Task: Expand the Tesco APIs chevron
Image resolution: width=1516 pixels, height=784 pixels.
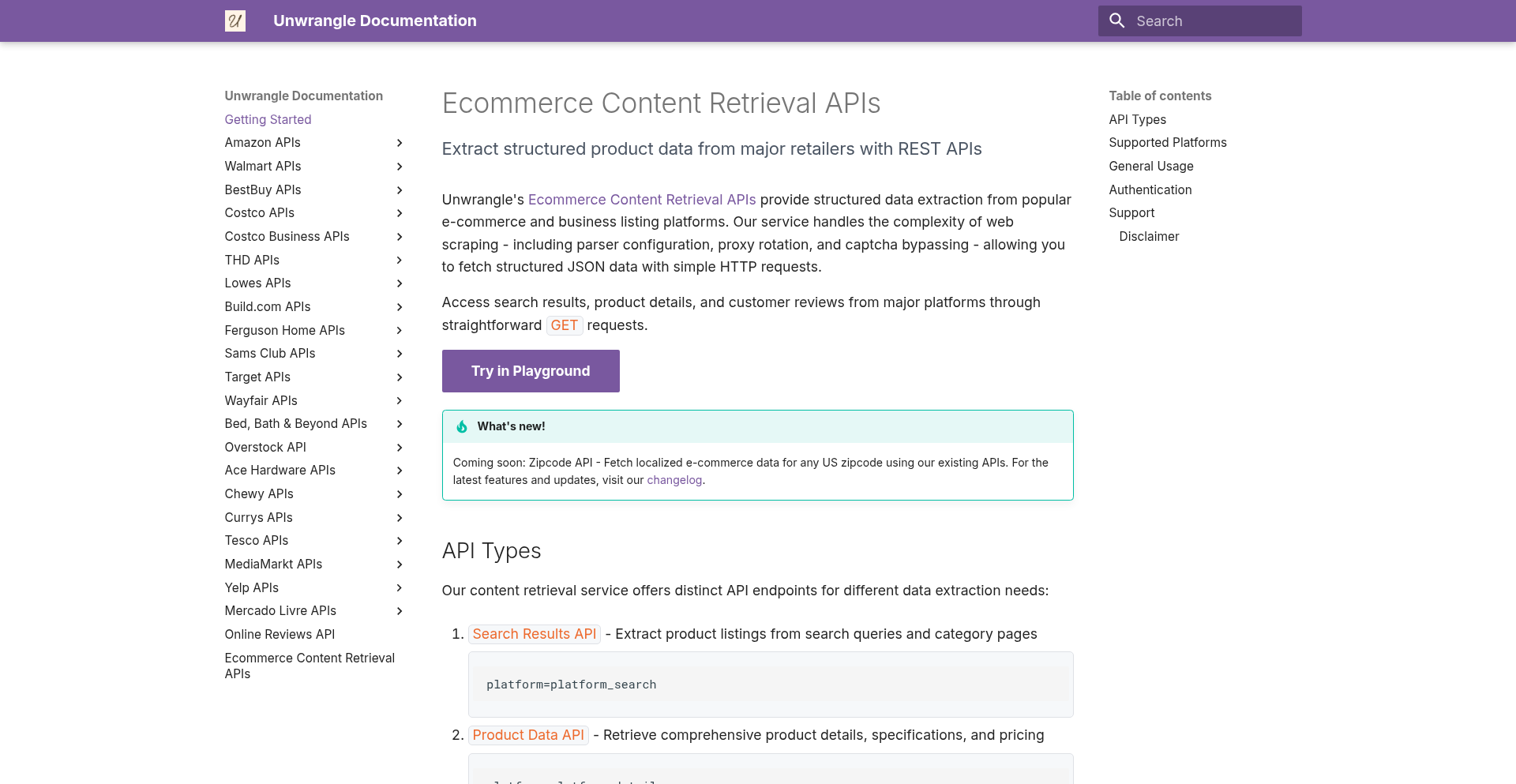Action: pyautogui.click(x=400, y=541)
